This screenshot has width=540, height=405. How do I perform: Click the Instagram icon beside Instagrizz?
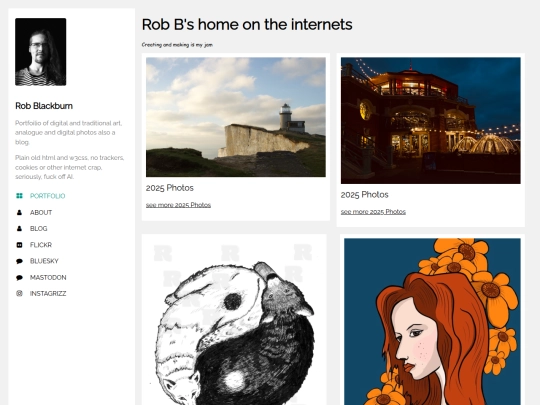pyautogui.click(x=19, y=293)
